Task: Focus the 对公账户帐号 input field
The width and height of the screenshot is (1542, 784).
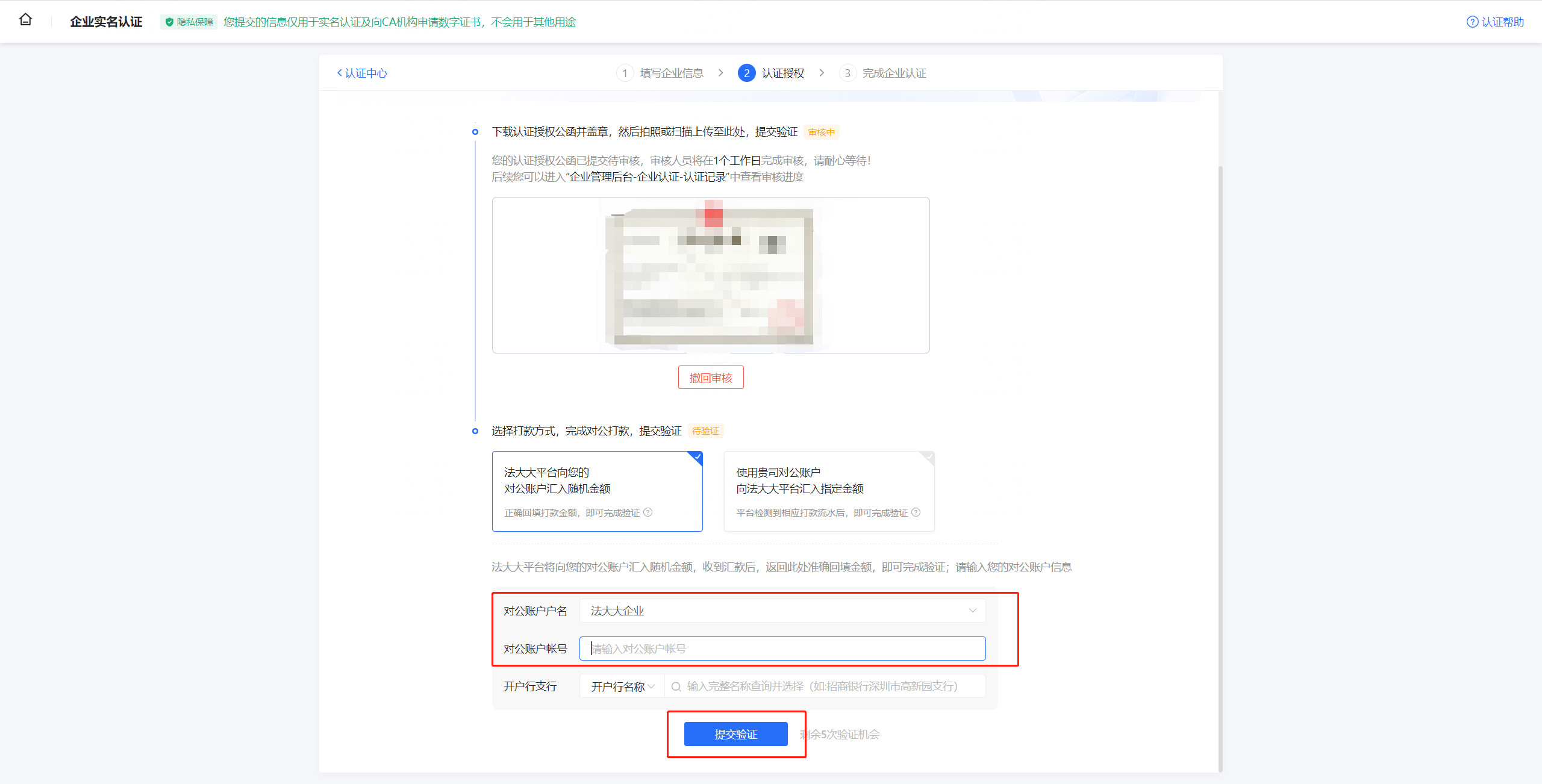Action: (782, 649)
